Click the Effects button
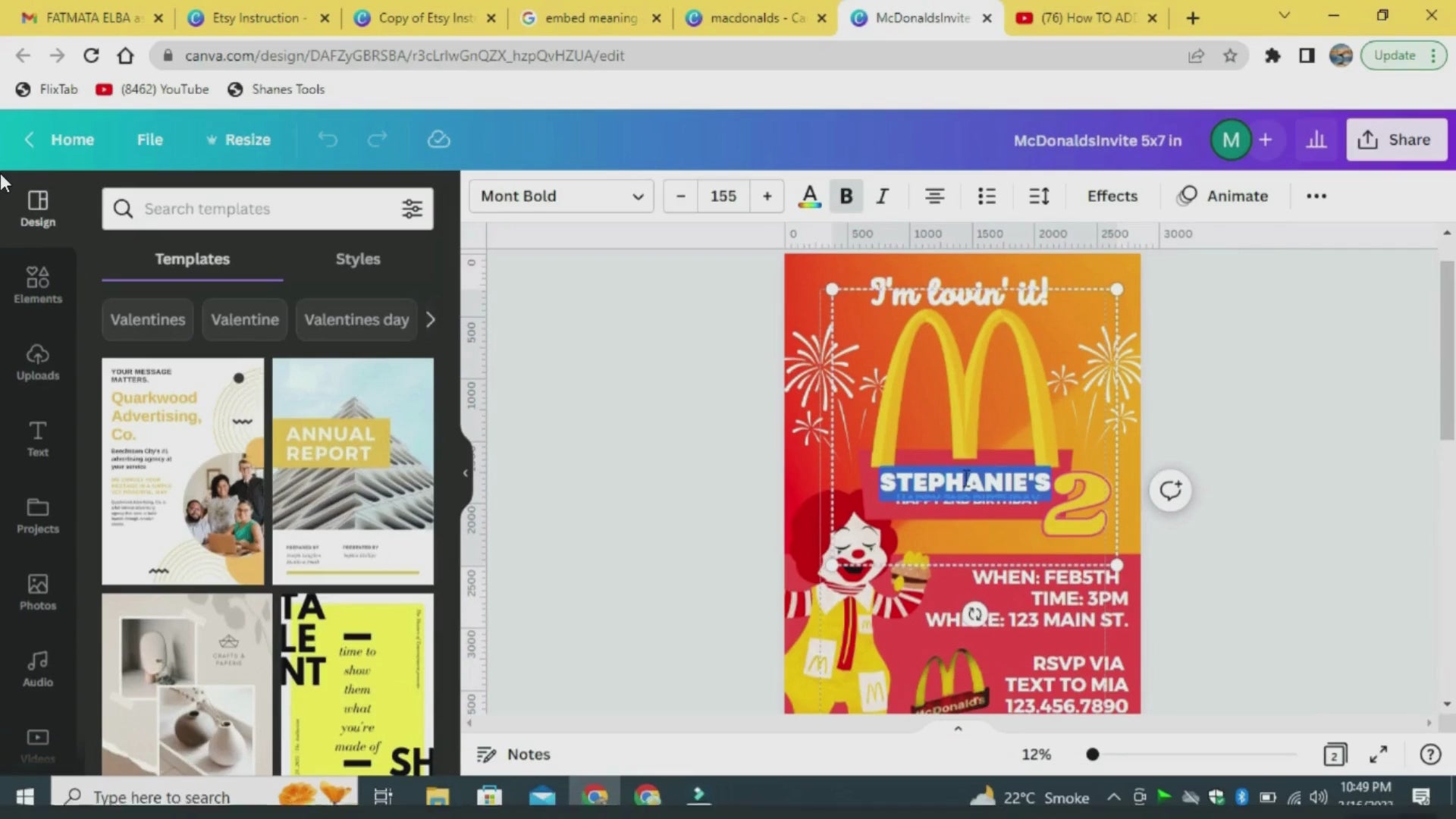The height and width of the screenshot is (819, 1456). coord(1112,196)
